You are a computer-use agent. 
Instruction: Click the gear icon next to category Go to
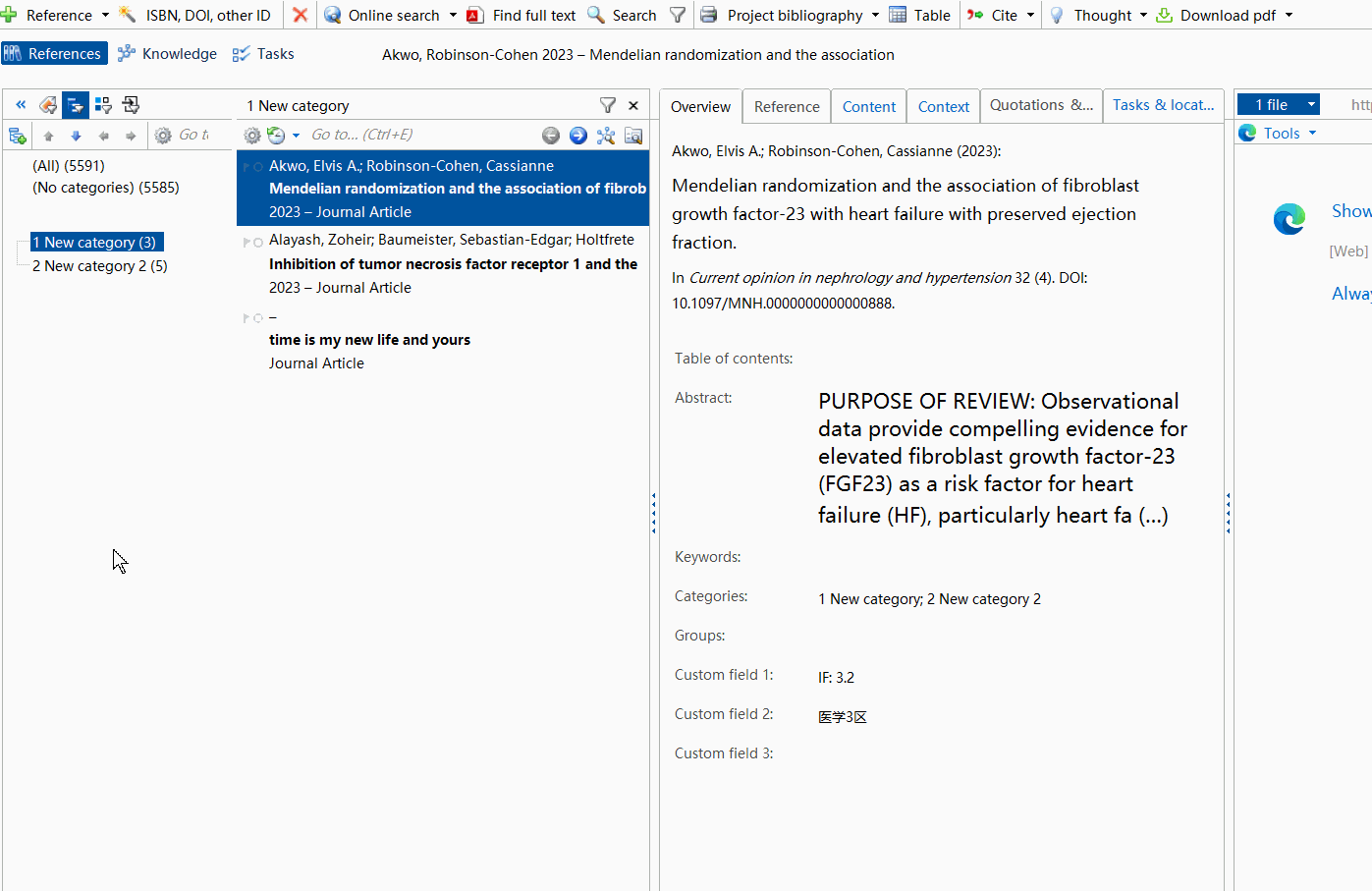coord(163,136)
